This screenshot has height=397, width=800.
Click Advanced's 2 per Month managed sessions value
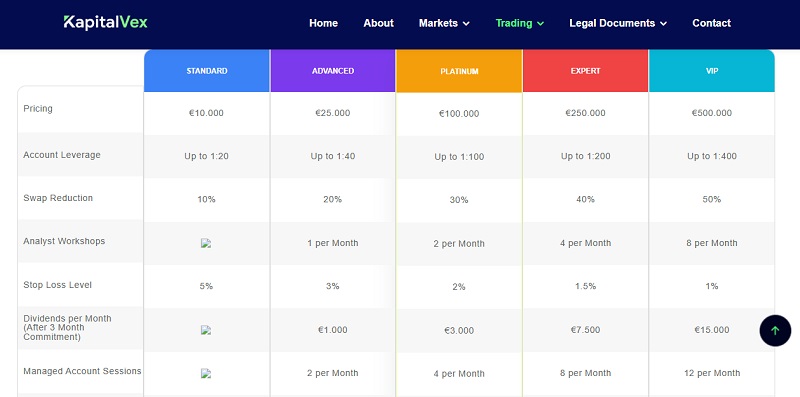[333, 373]
